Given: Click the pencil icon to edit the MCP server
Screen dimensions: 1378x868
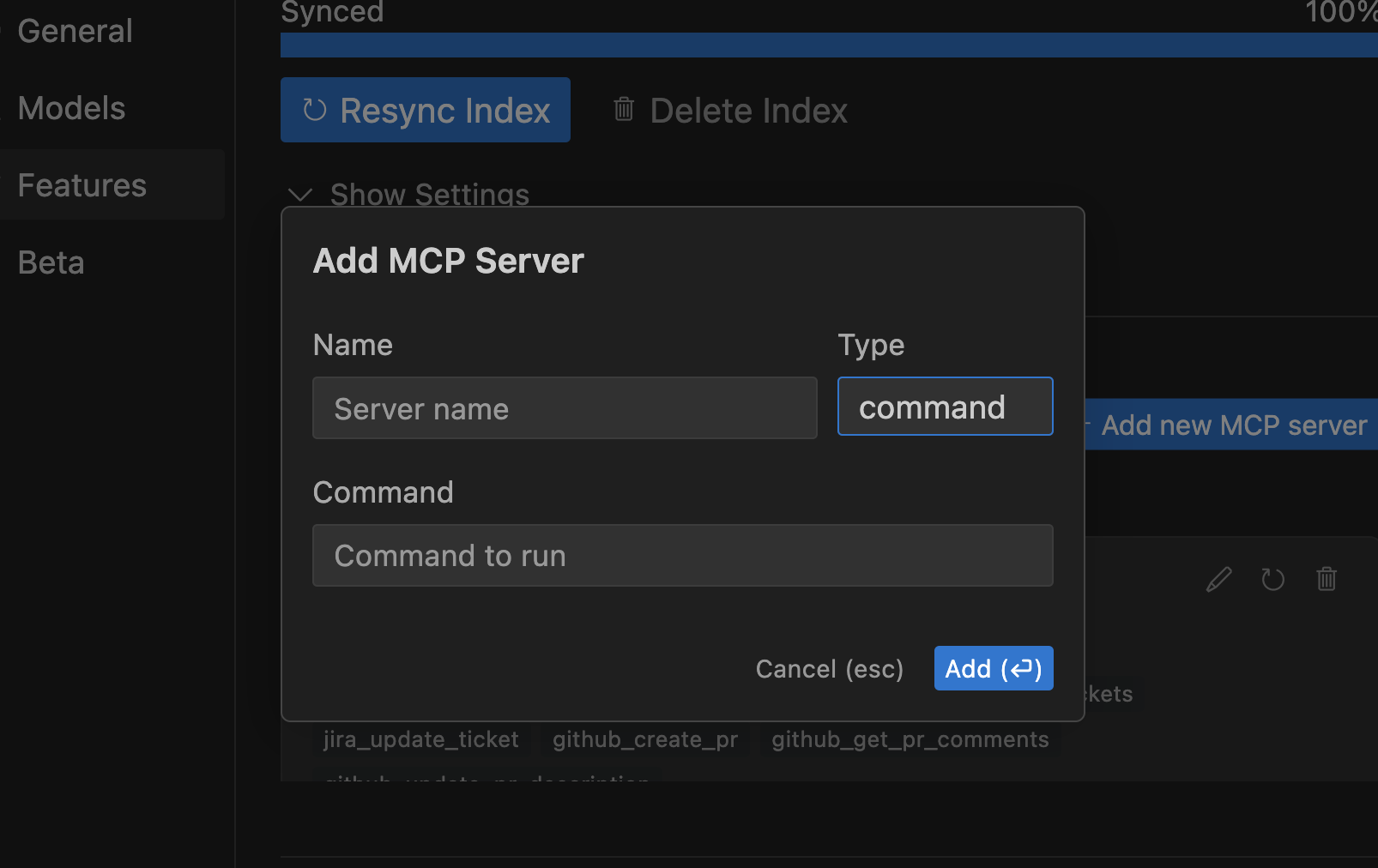Looking at the screenshot, I should pos(1218,579).
